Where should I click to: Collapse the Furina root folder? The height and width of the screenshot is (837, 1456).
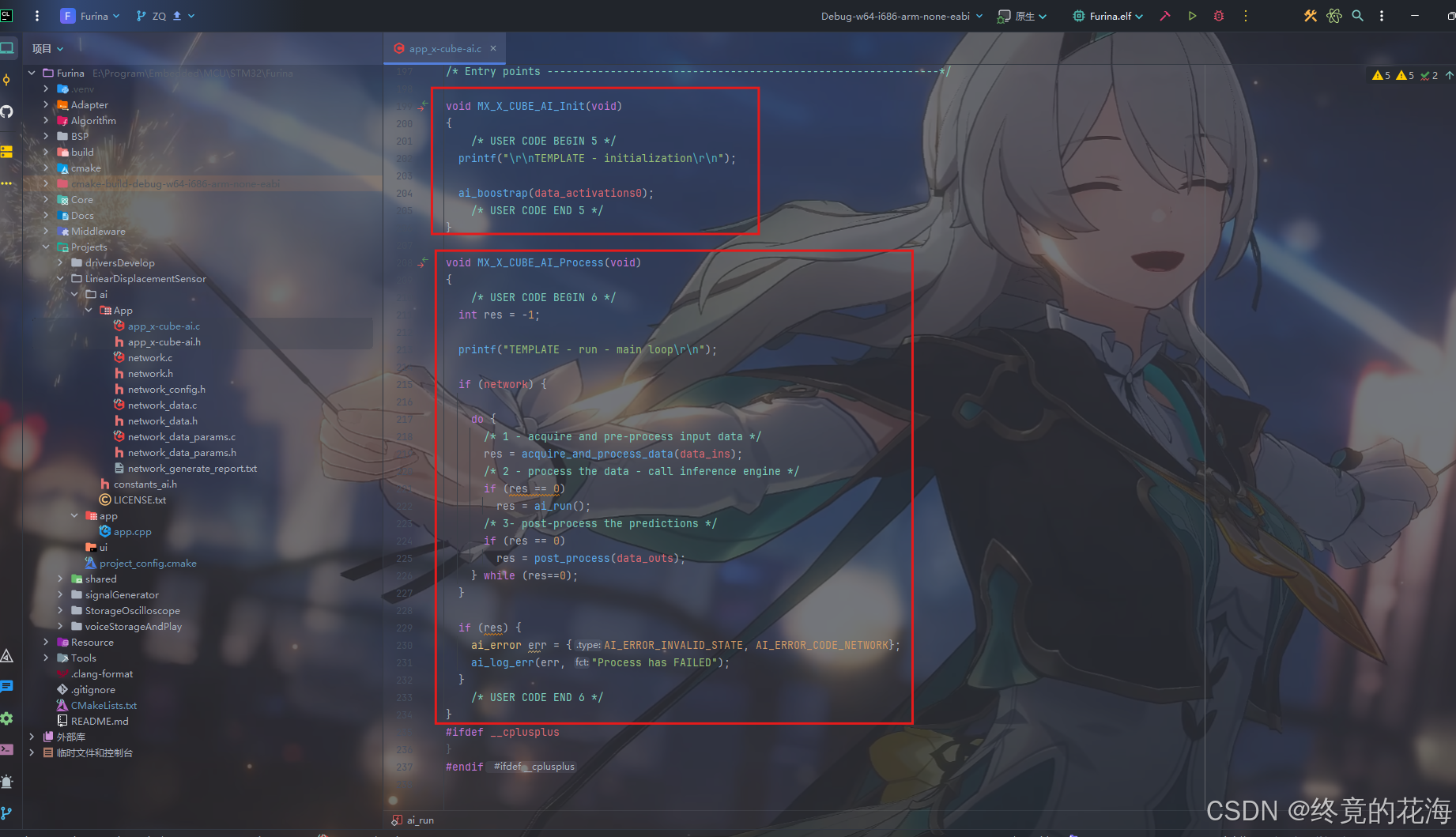coord(32,73)
